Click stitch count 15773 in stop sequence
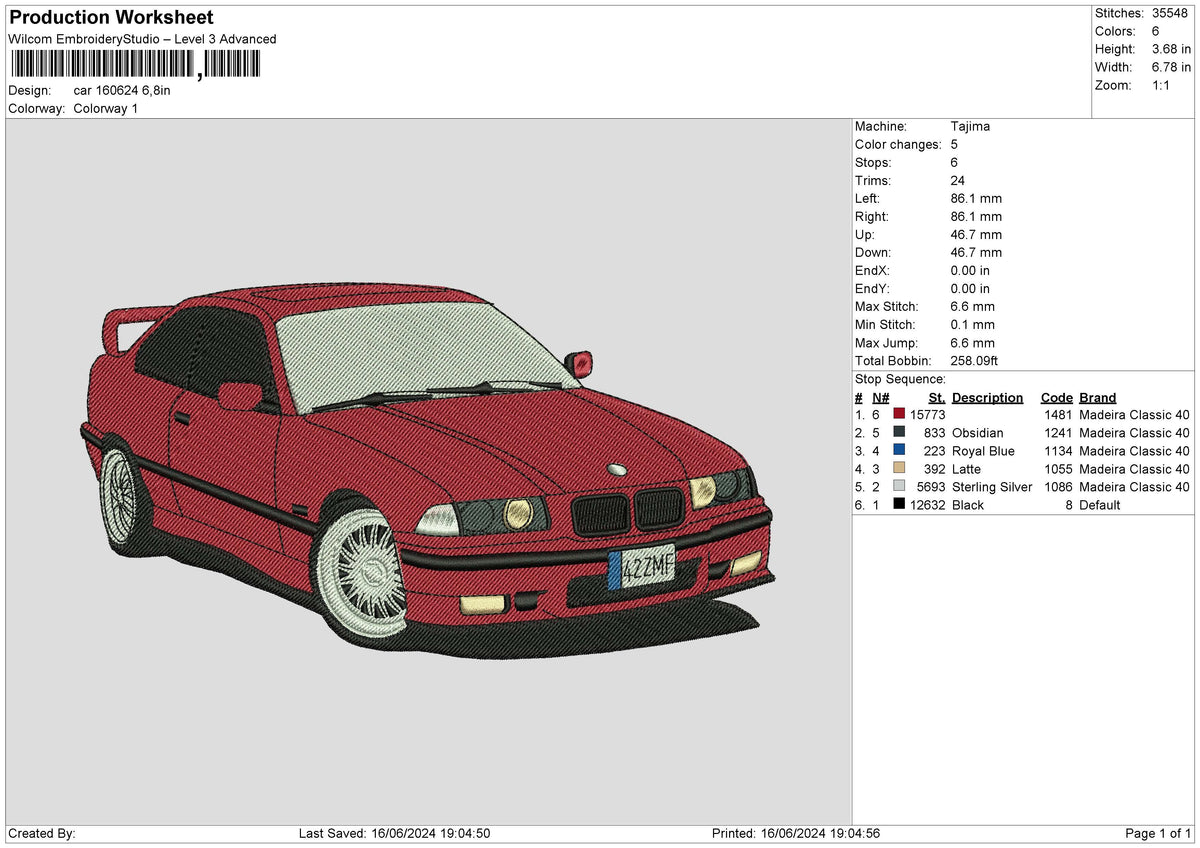Screen dimensions: 1200x848 tap(928, 415)
